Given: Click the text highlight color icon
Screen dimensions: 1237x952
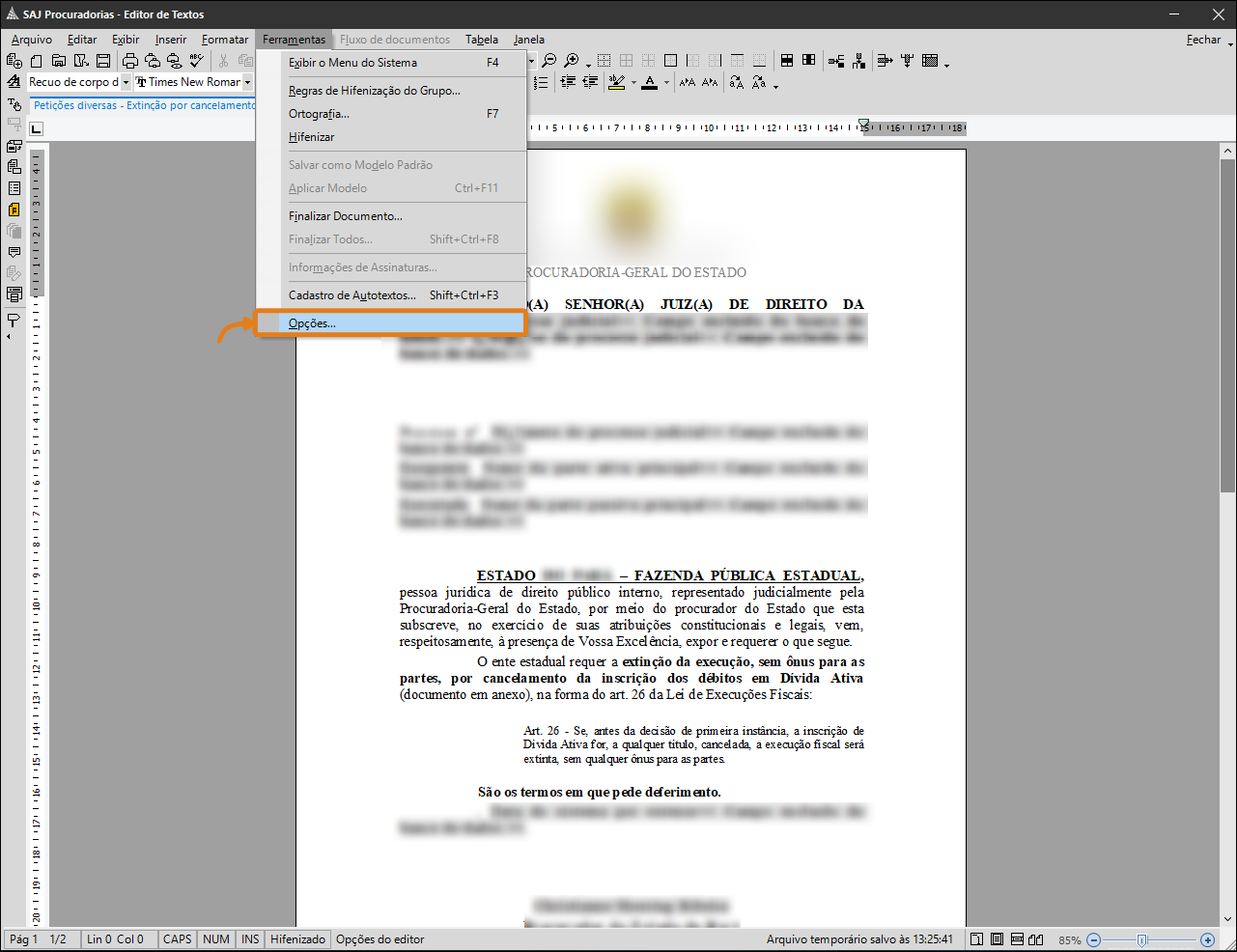Looking at the screenshot, I should (x=617, y=83).
